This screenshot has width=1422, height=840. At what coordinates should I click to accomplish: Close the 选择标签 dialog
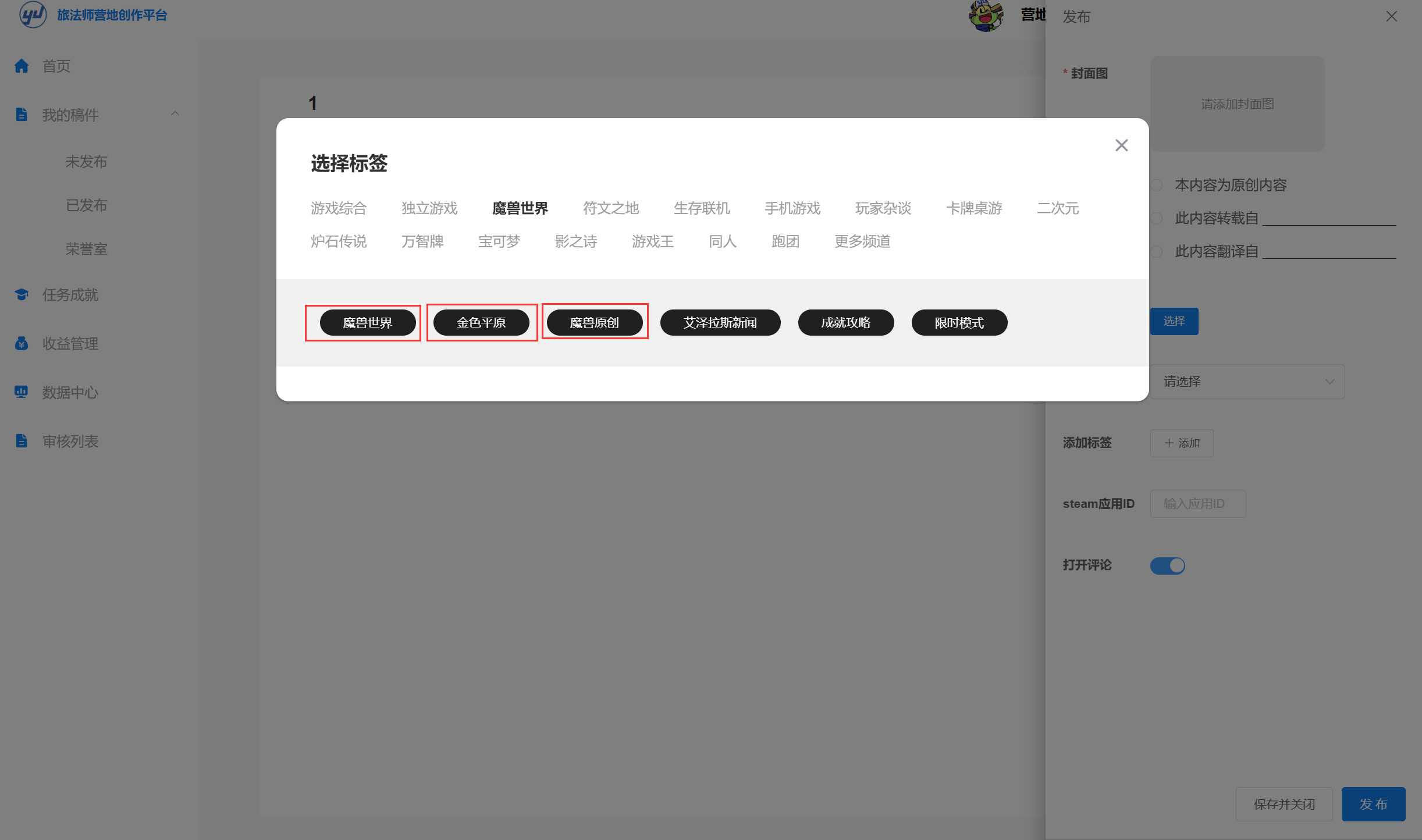click(x=1121, y=145)
